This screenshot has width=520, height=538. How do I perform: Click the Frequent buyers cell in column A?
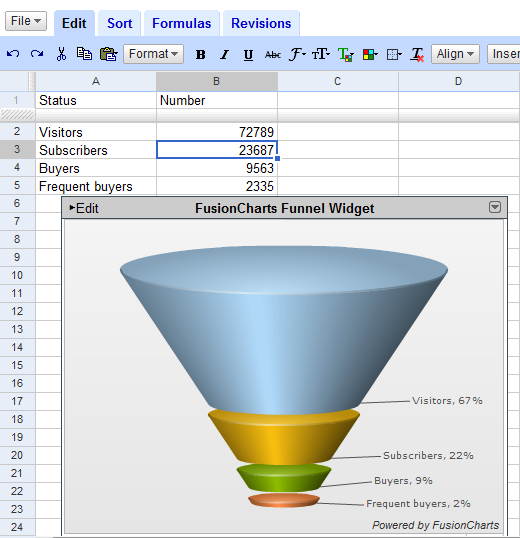[x=96, y=186]
